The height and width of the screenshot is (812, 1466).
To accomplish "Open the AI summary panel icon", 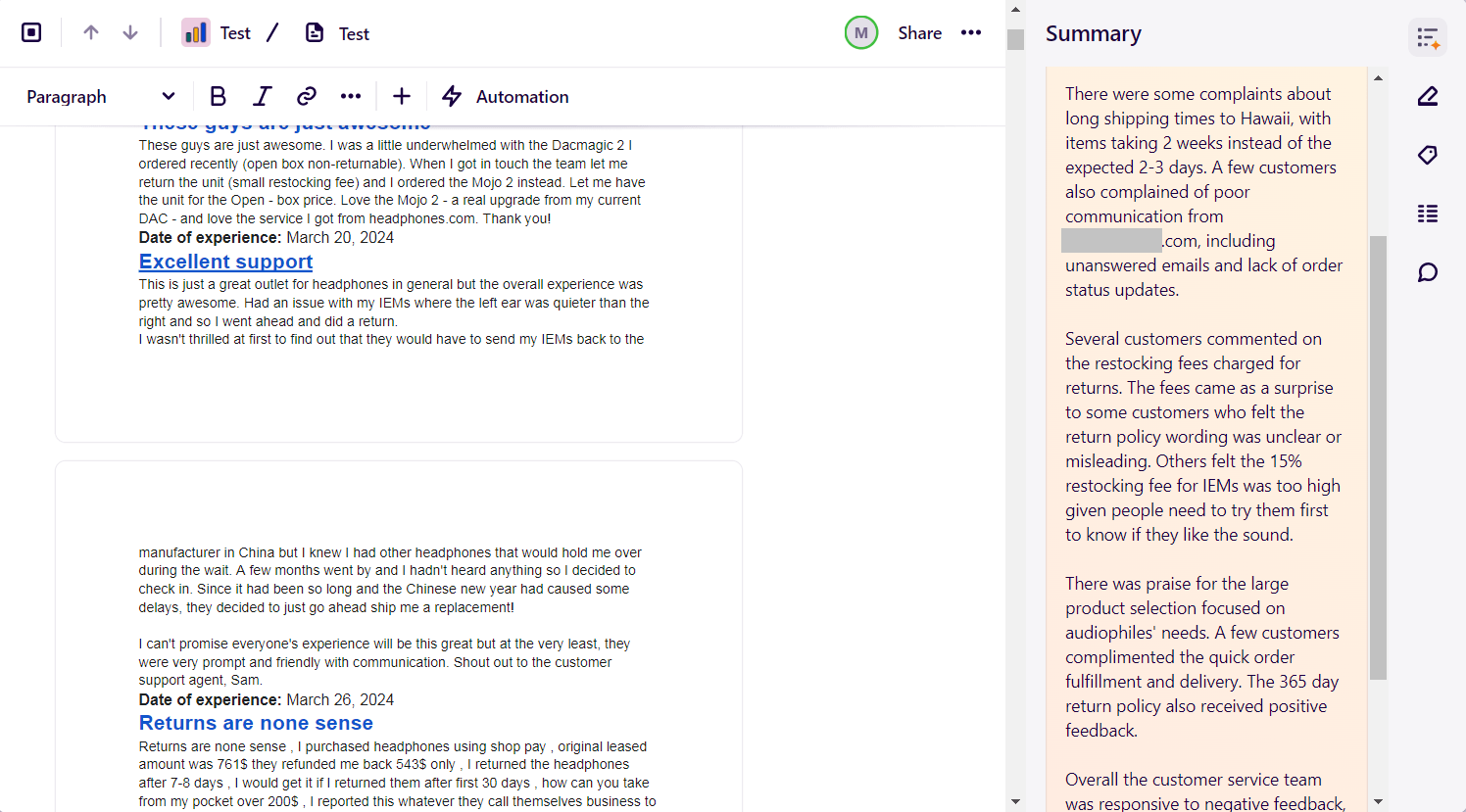I will click(x=1428, y=37).
